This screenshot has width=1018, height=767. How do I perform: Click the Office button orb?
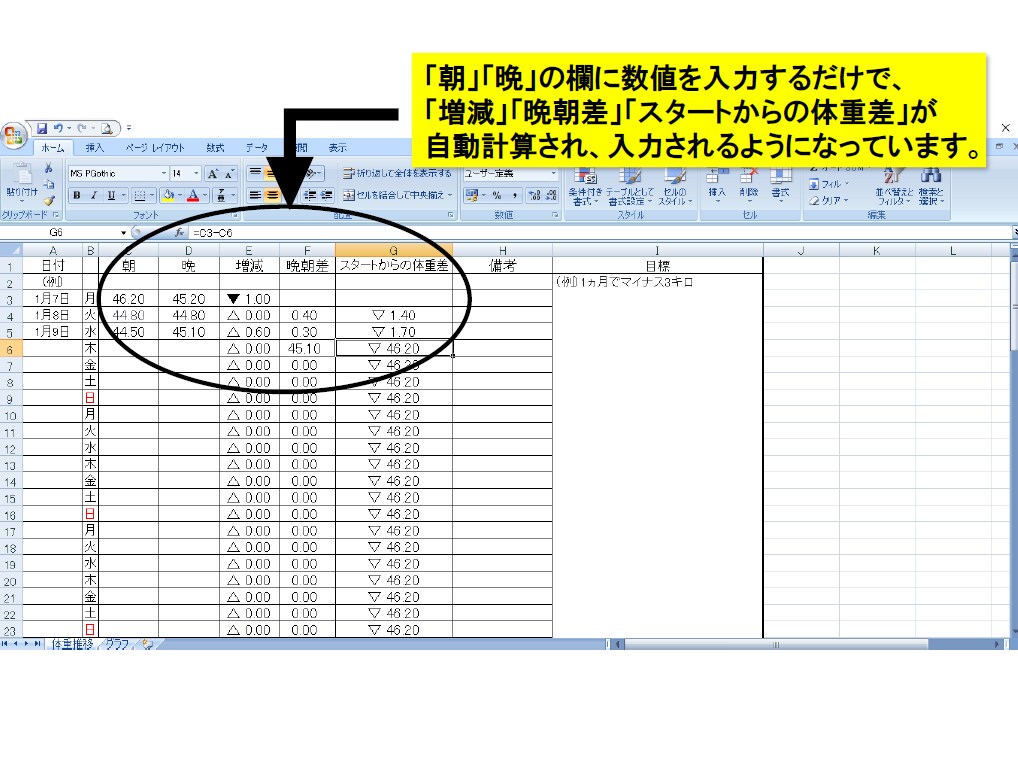[x=14, y=135]
